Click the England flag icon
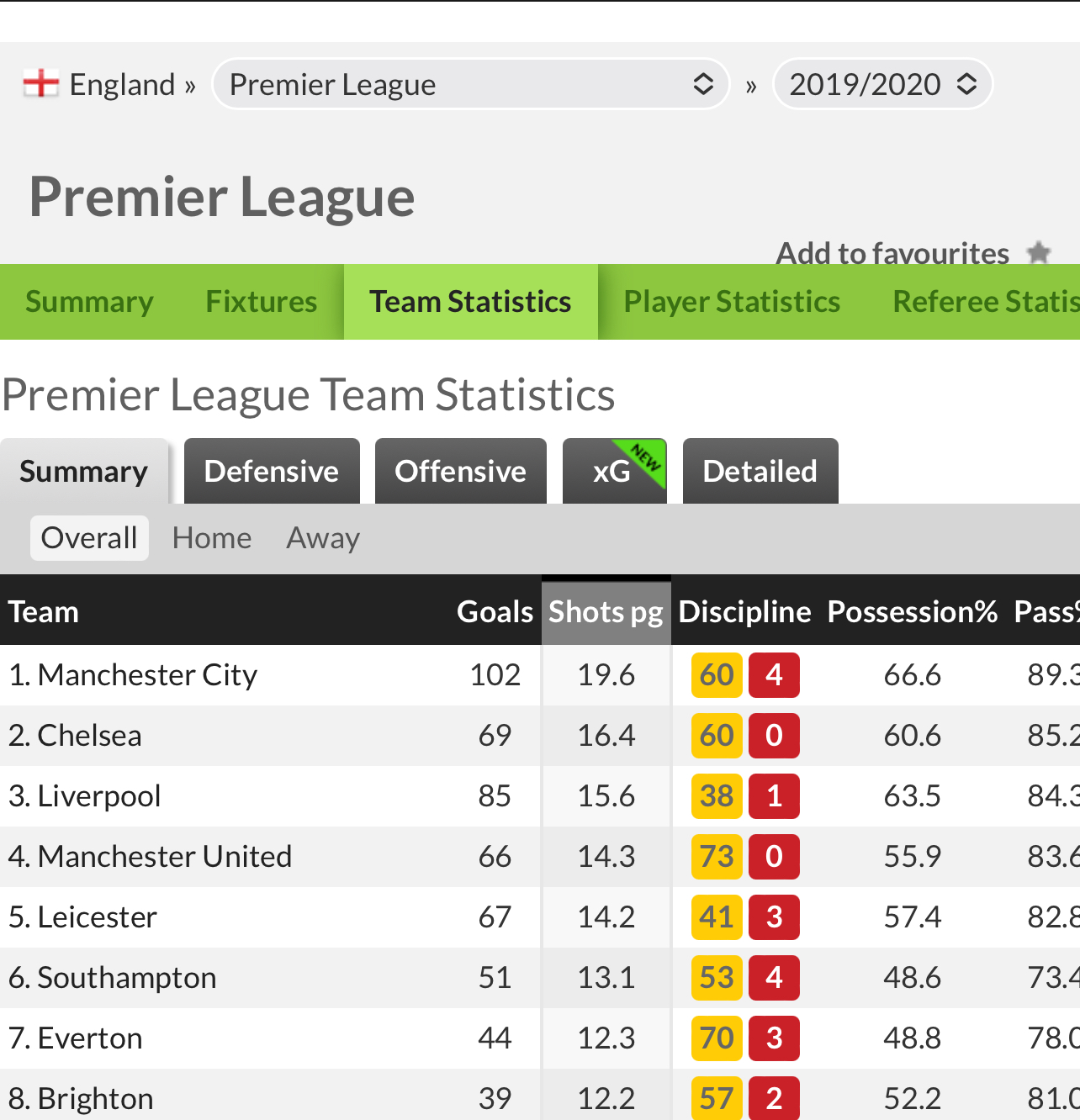Viewport: 1080px width, 1120px height. pos(40,84)
